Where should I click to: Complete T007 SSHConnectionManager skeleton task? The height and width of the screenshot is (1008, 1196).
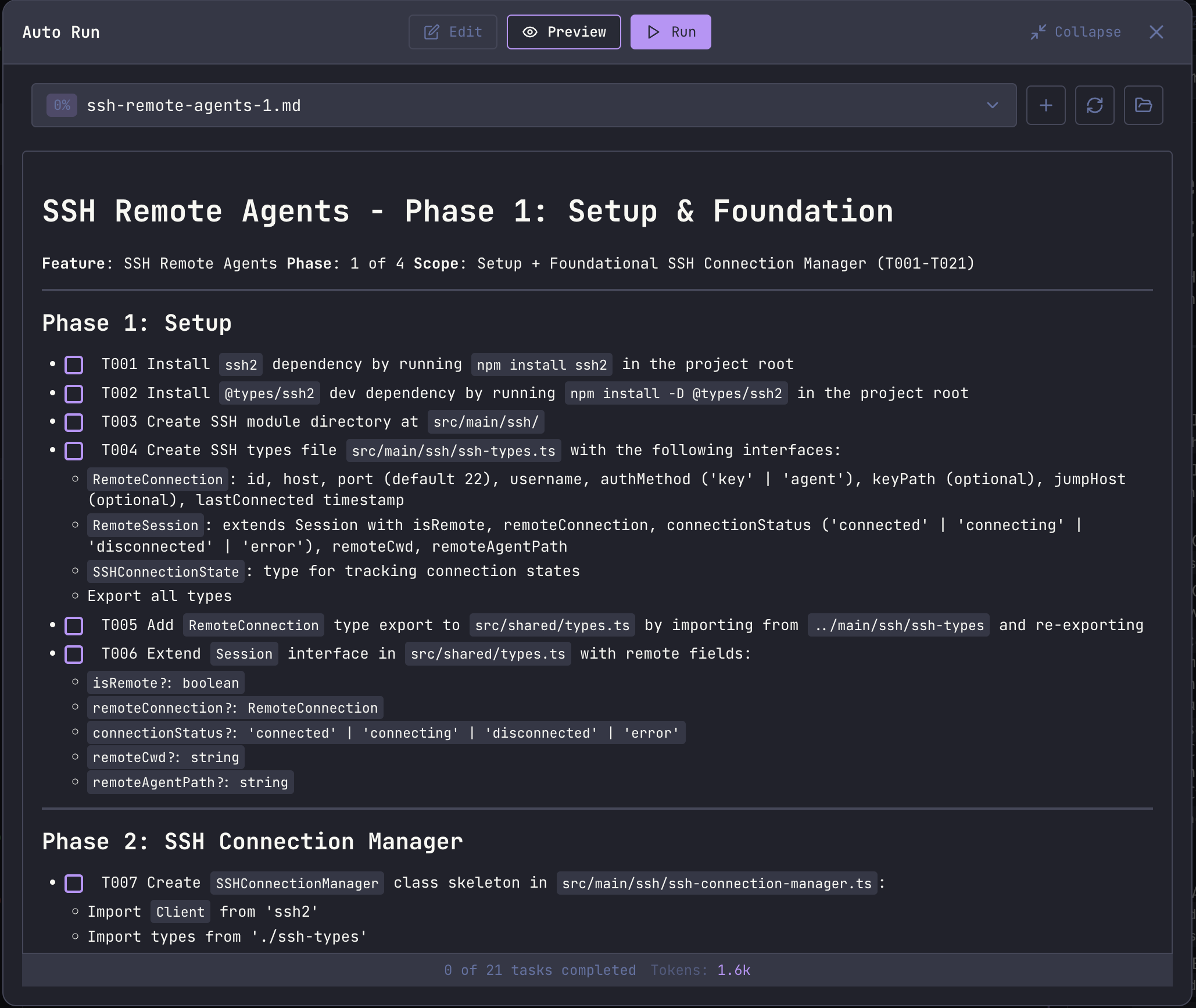click(74, 883)
